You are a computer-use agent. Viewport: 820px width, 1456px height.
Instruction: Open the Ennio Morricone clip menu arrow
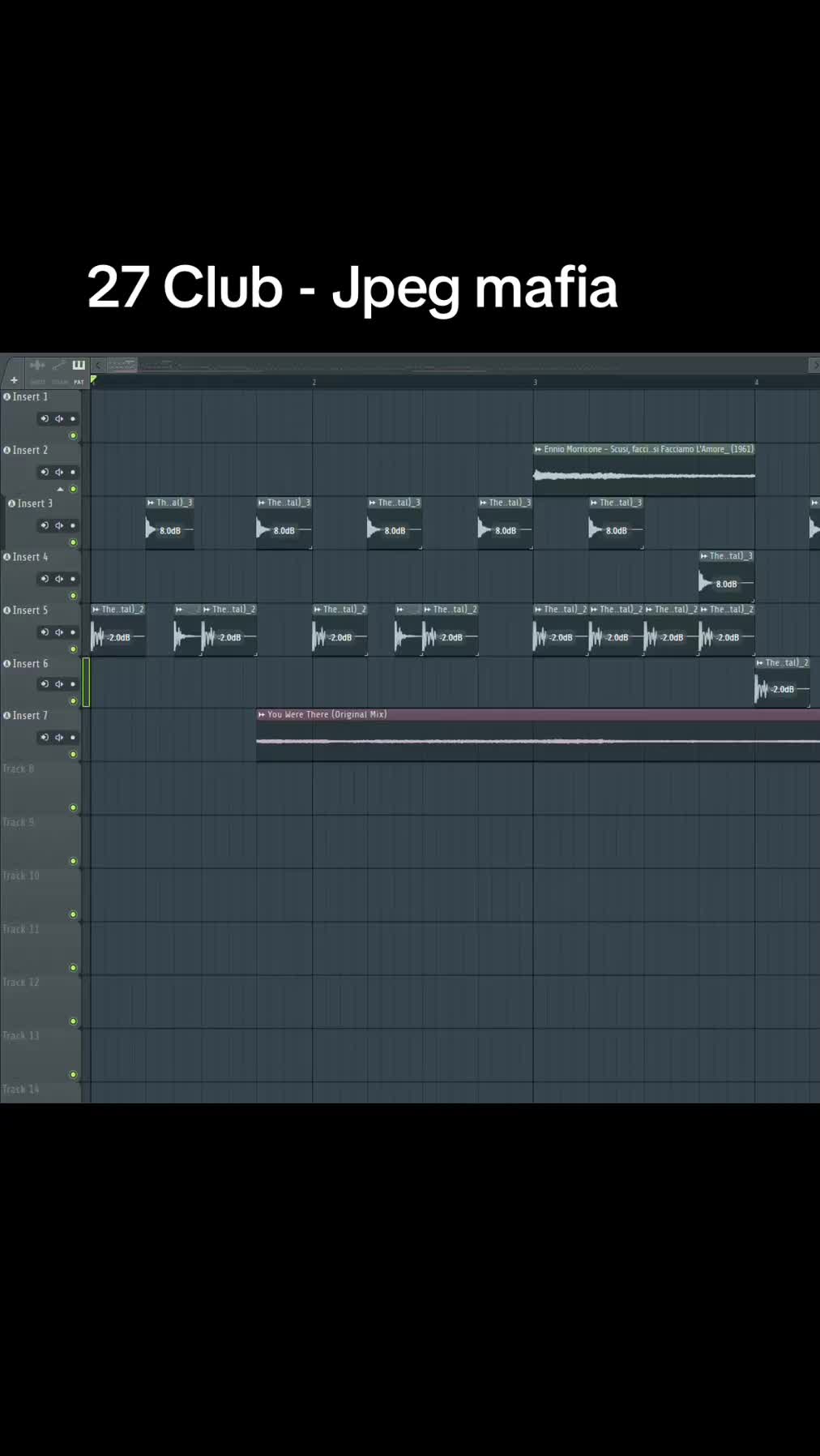(538, 449)
